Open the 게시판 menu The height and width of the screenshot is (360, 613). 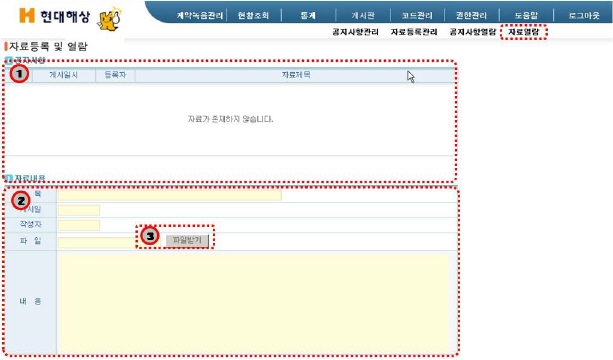click(x=363, y=16)
